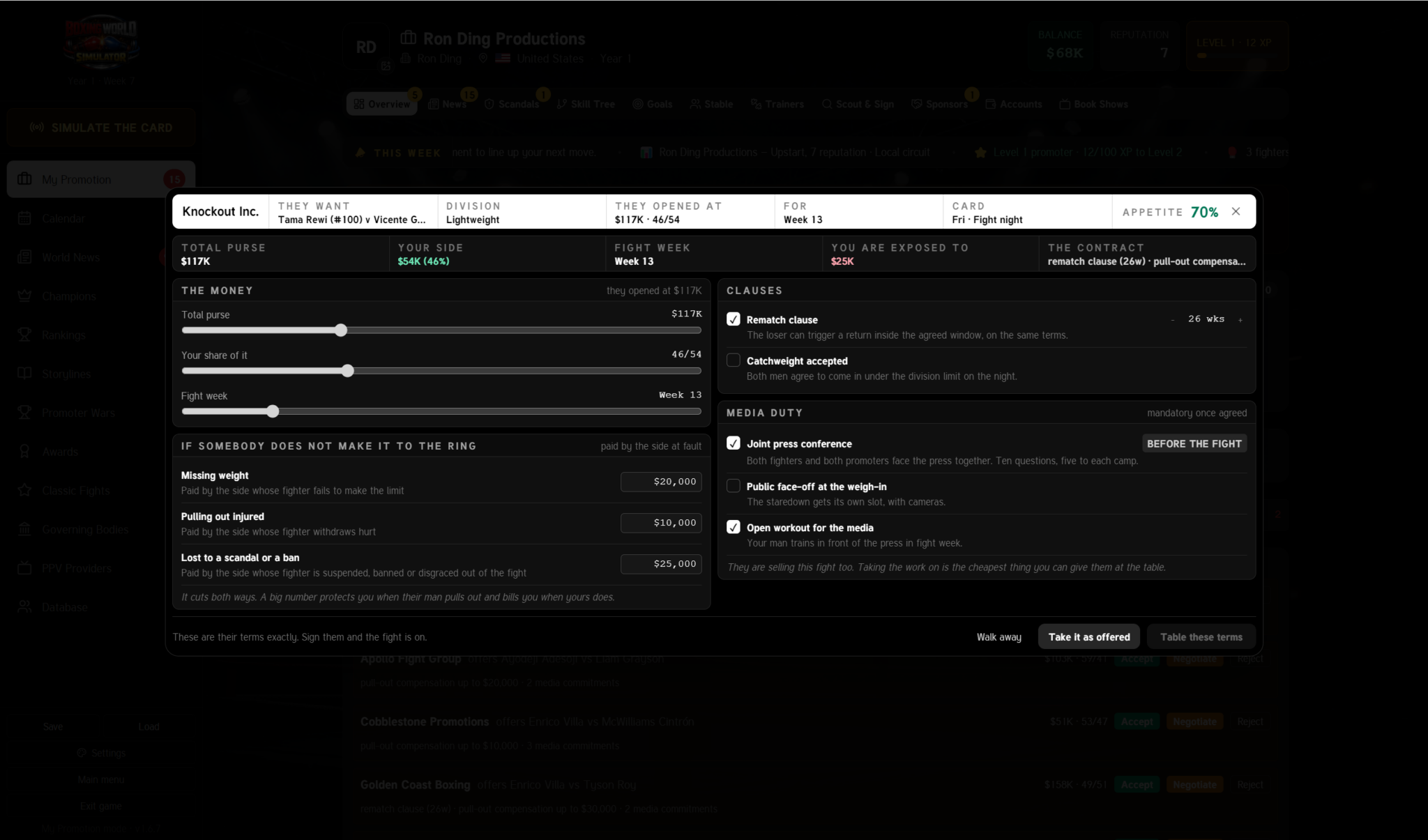Switch to Stable tab

[711, 104]
